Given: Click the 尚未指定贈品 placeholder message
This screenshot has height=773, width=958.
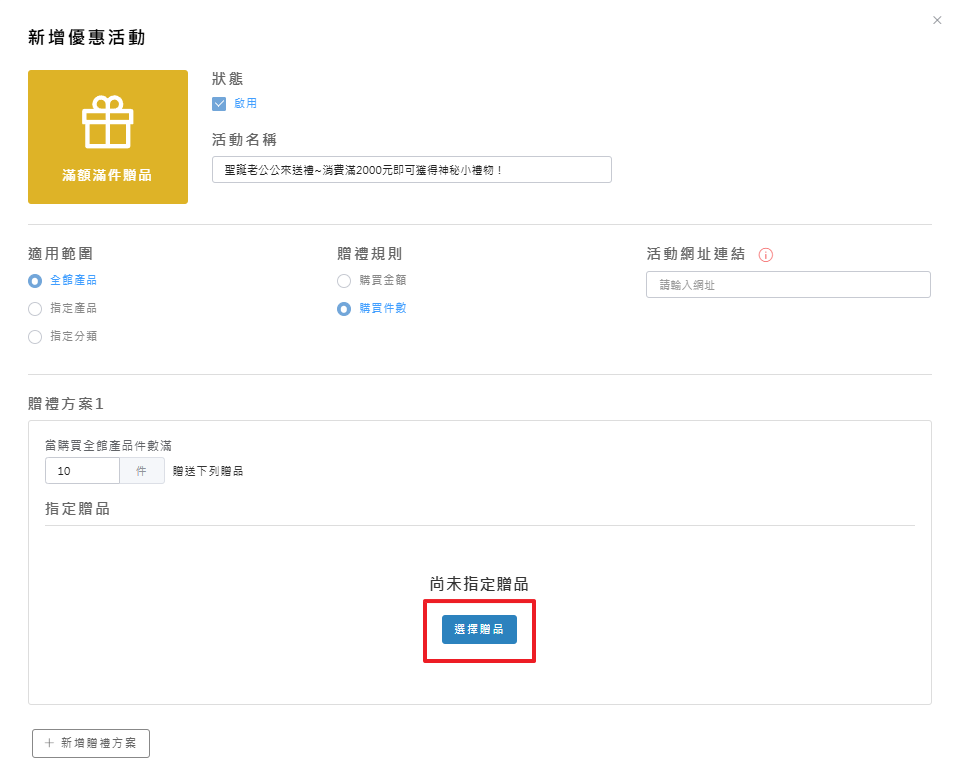Looking at the screenshot, I should [479, 584].
